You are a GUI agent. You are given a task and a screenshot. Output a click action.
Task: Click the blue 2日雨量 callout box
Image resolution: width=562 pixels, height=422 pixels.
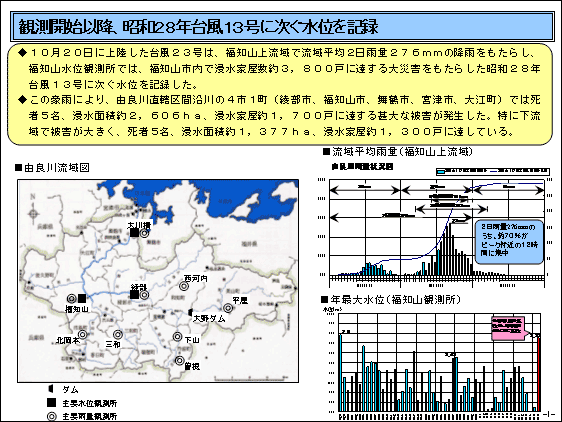tap(509, 242)
